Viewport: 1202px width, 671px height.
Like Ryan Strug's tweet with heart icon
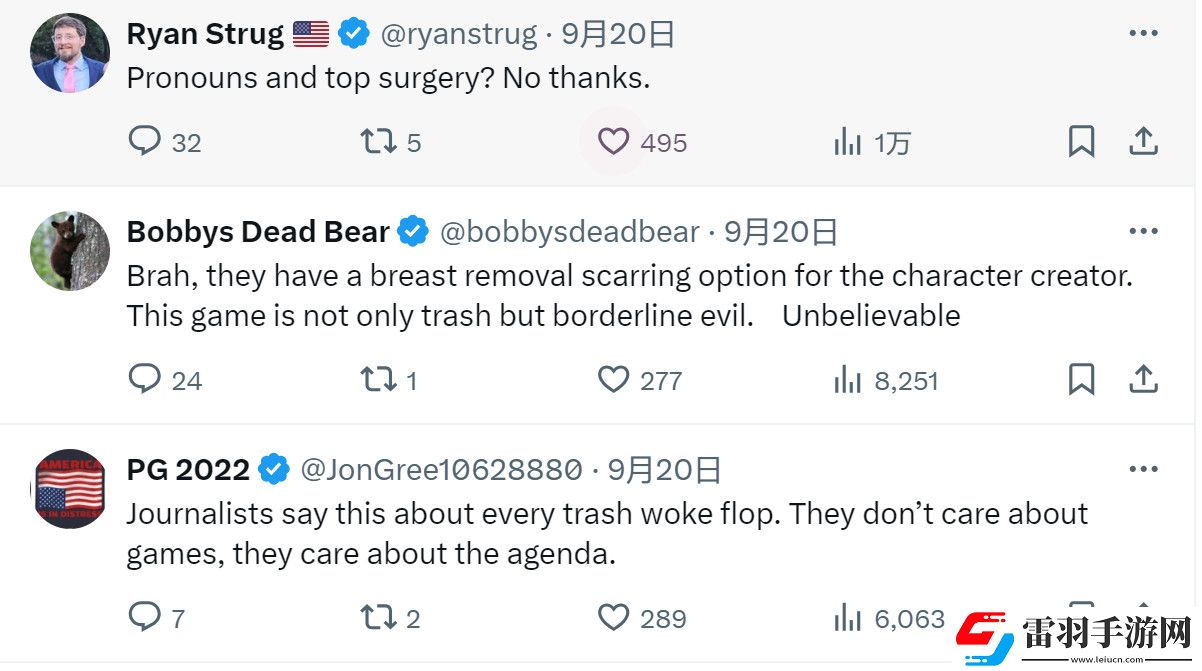point(613,142)
